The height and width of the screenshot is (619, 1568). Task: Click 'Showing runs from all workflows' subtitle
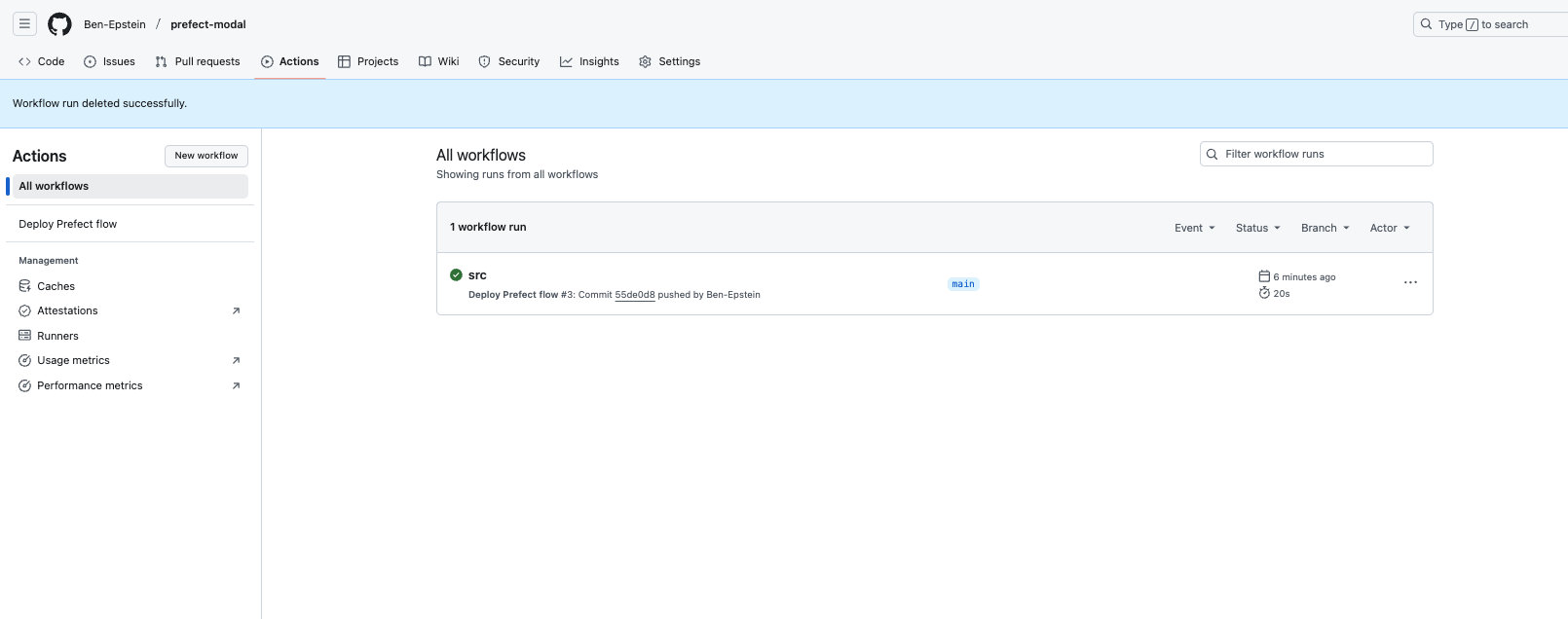517,174
